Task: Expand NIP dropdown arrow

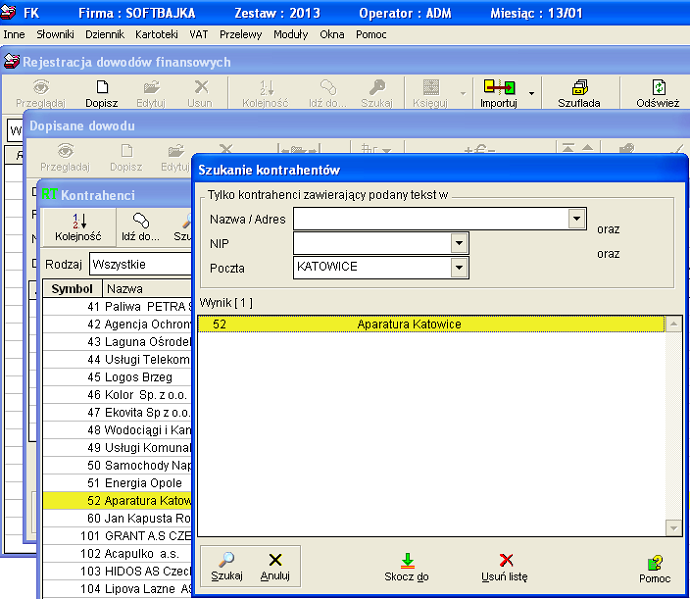Action: point(459,243)
